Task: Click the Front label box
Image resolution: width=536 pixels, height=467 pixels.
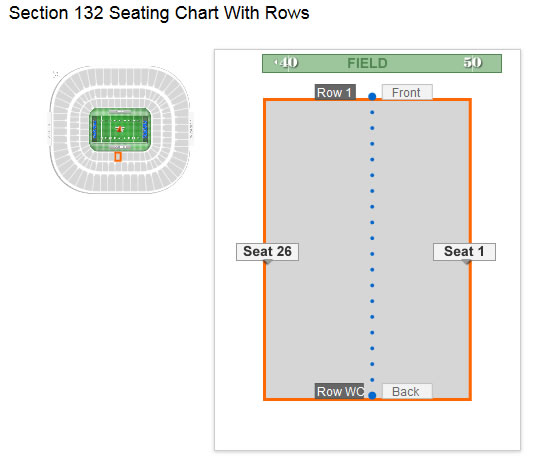Action: point(407,92)
